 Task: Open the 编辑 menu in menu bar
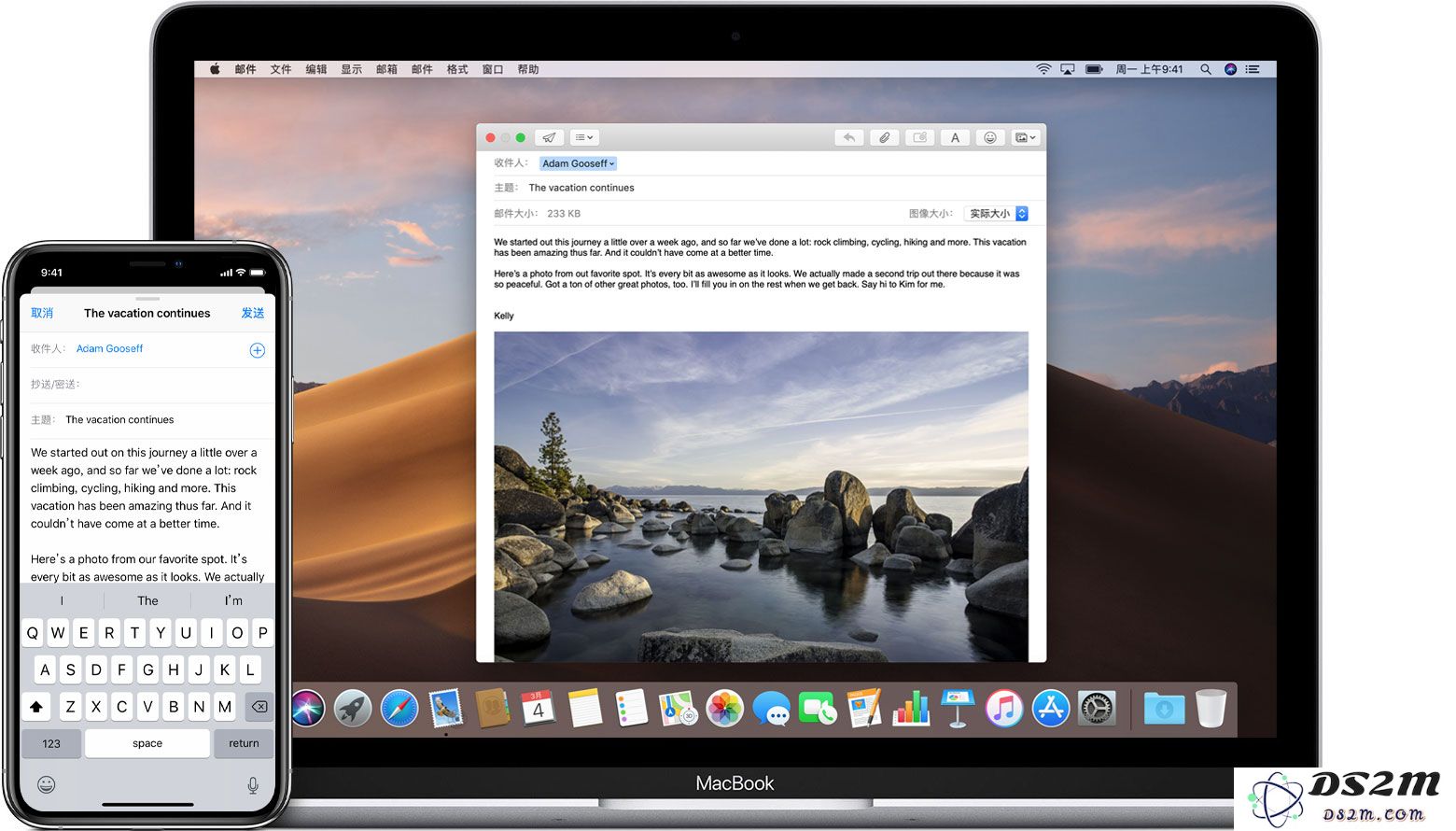[x=316, y=69]
